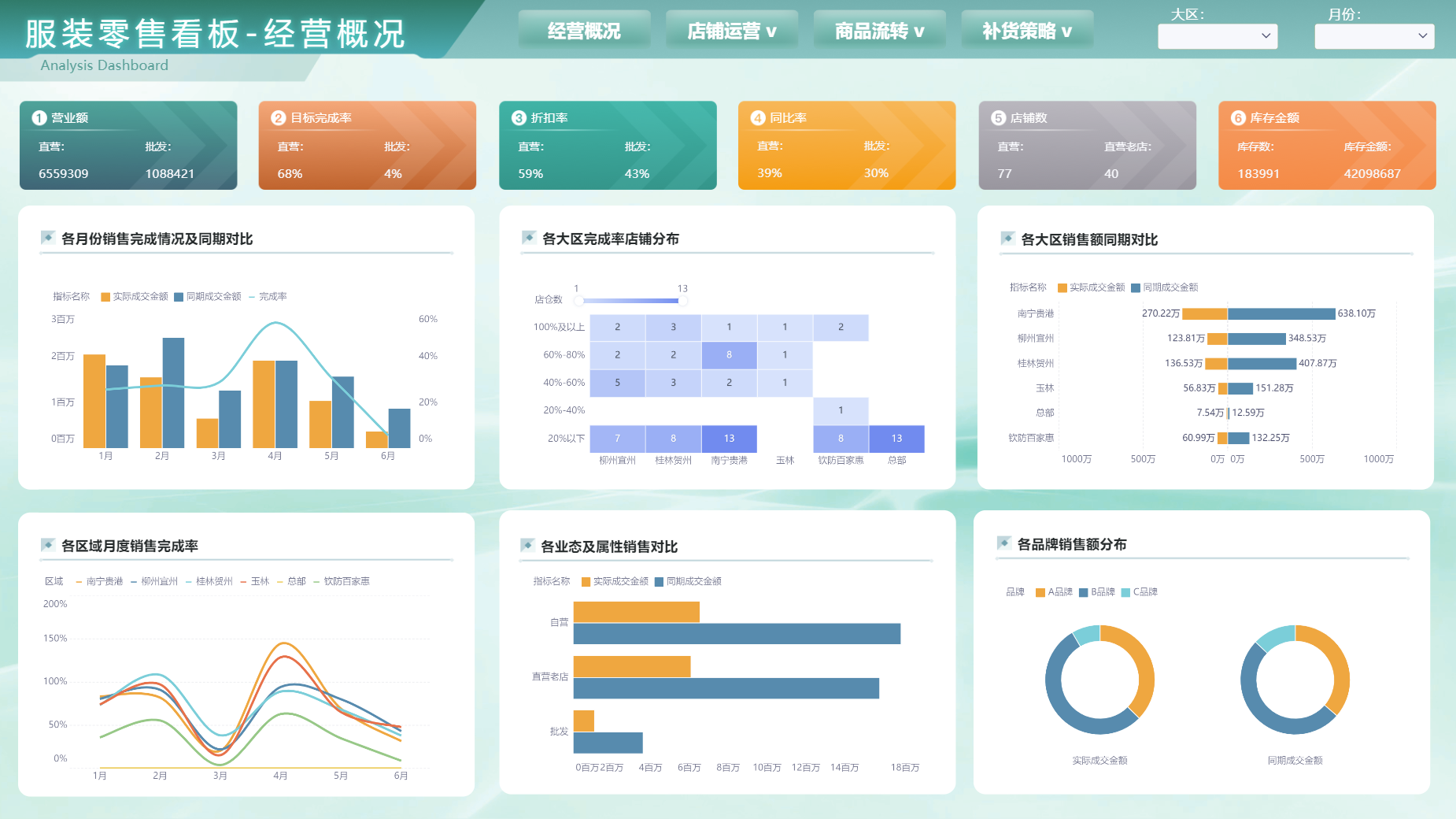1456x819 pixels.
Task: Click the 库存数 value 183991
Action: (x=1258, y=173)
